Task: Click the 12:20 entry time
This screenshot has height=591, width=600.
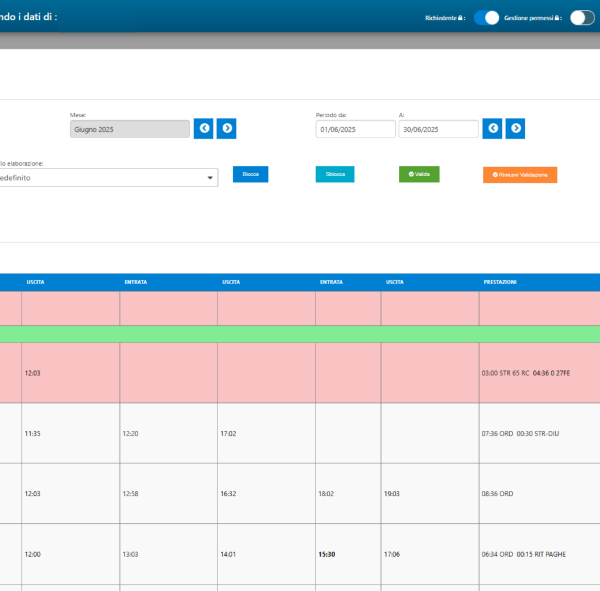Action: pos(130,434)
